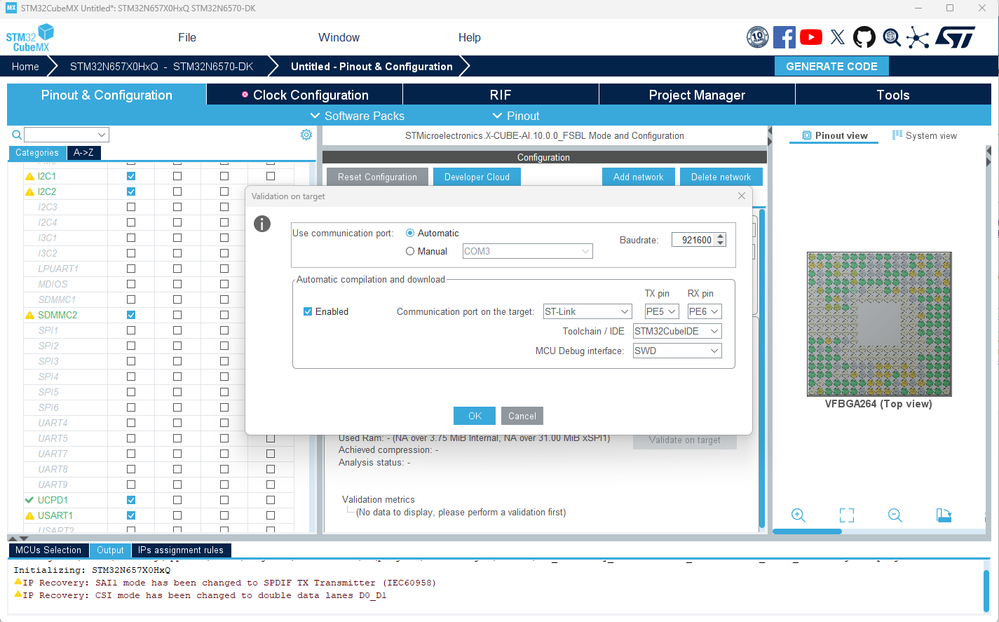Image resolution: width=999 pixels, height=622 pixels.
Task: Click the search magnifier icon in the peripherals panel
Action: click(x=17, y=134)
